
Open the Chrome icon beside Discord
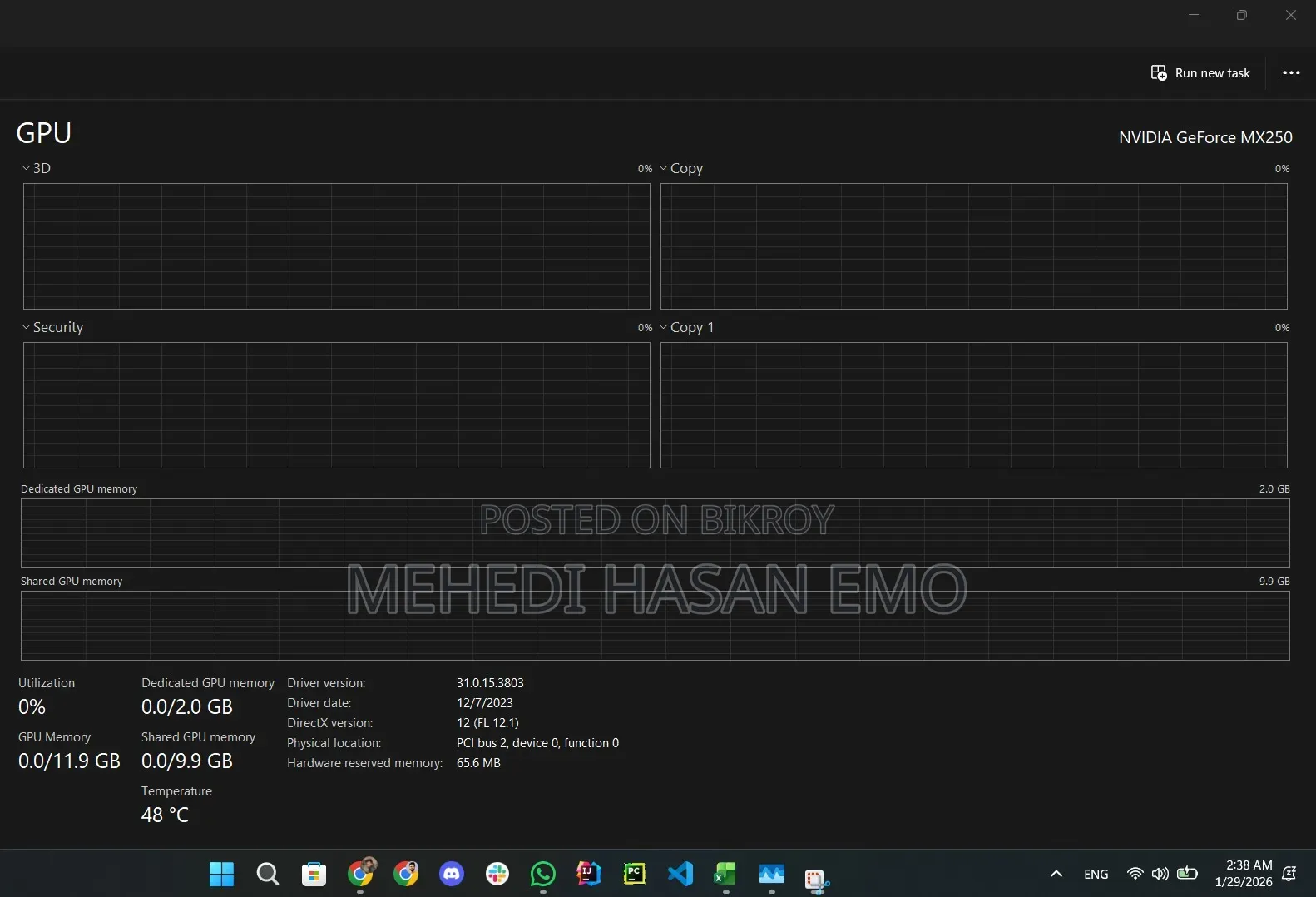(x=406, y=874)
